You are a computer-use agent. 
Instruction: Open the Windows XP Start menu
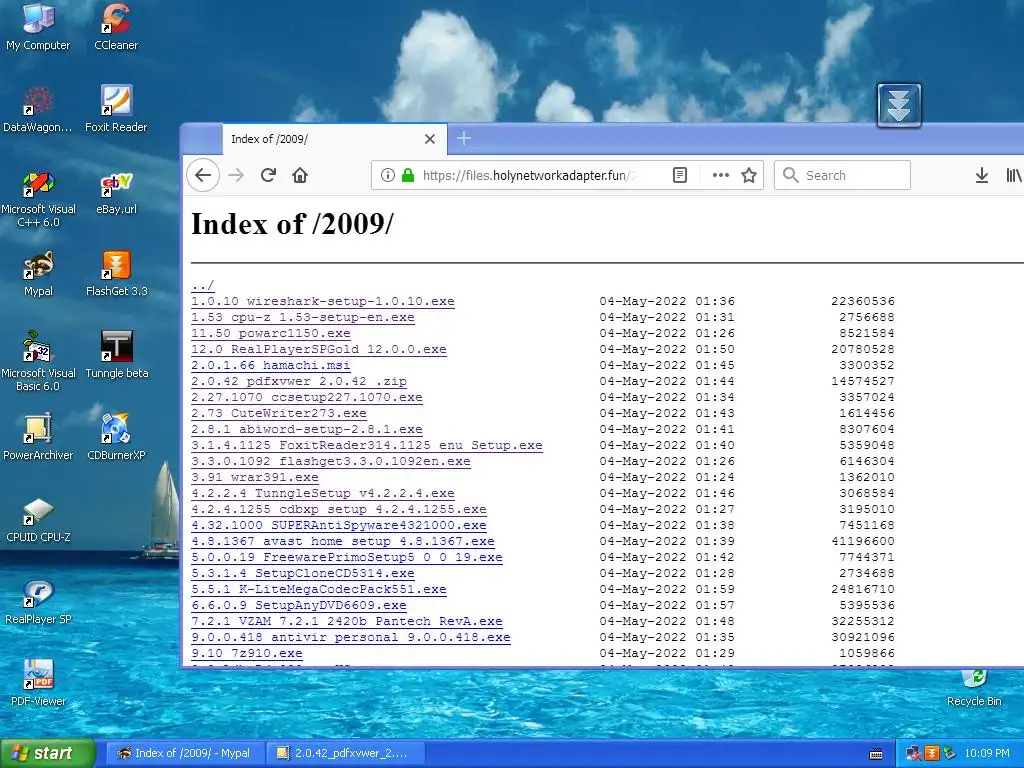click(48, 753)
